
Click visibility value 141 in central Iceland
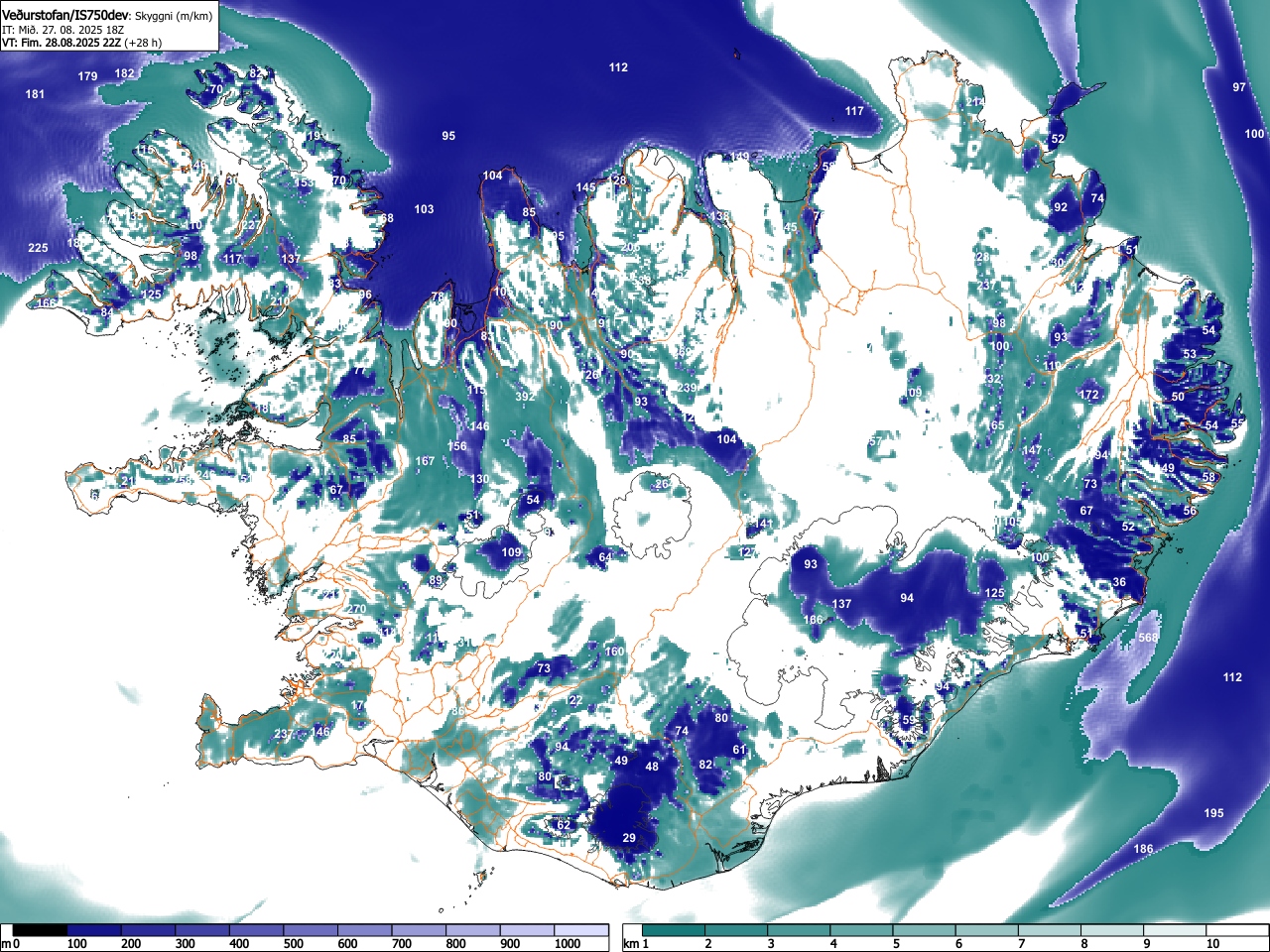click(x=764, y=524)
